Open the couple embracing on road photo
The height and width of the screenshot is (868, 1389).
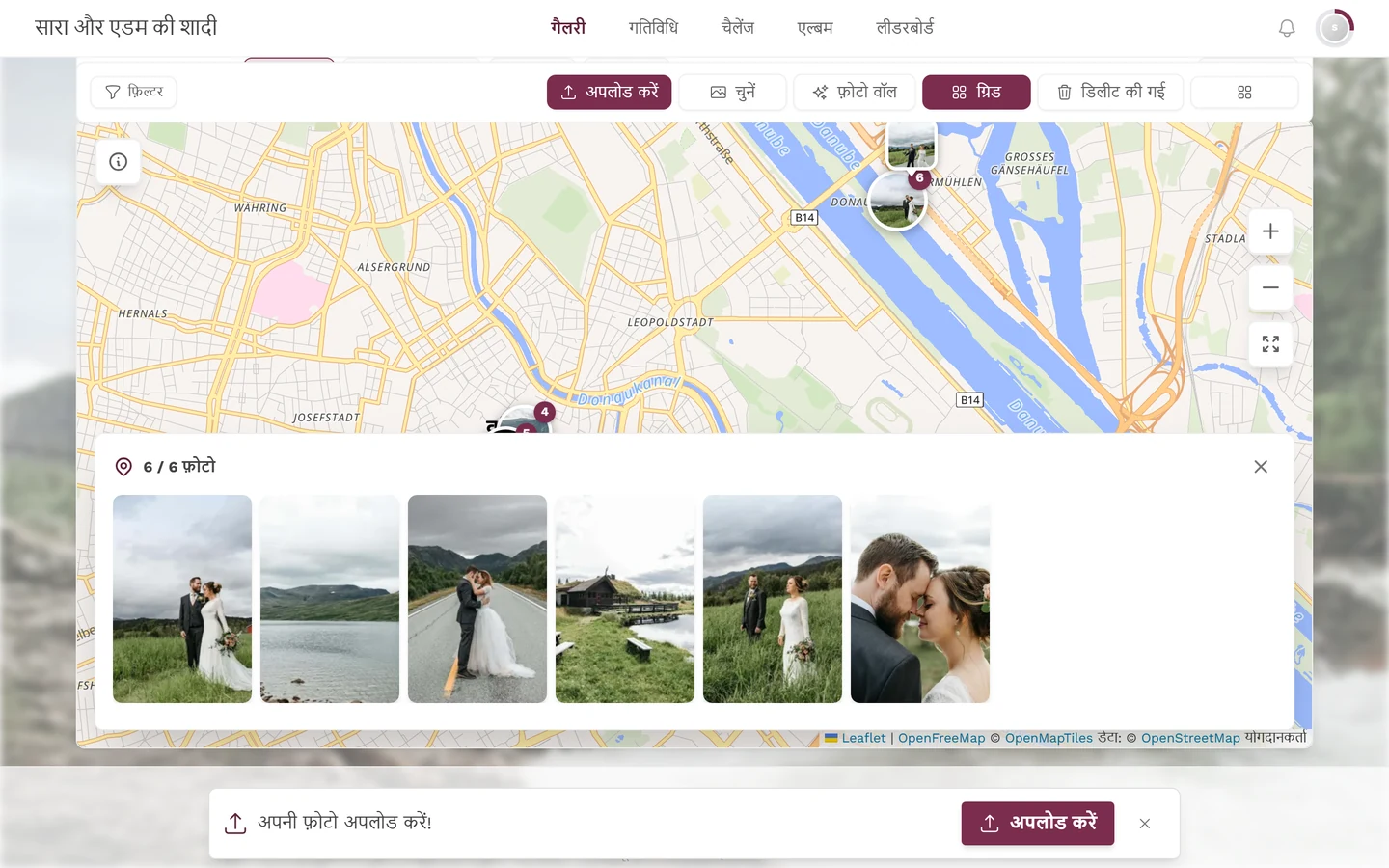477,599
